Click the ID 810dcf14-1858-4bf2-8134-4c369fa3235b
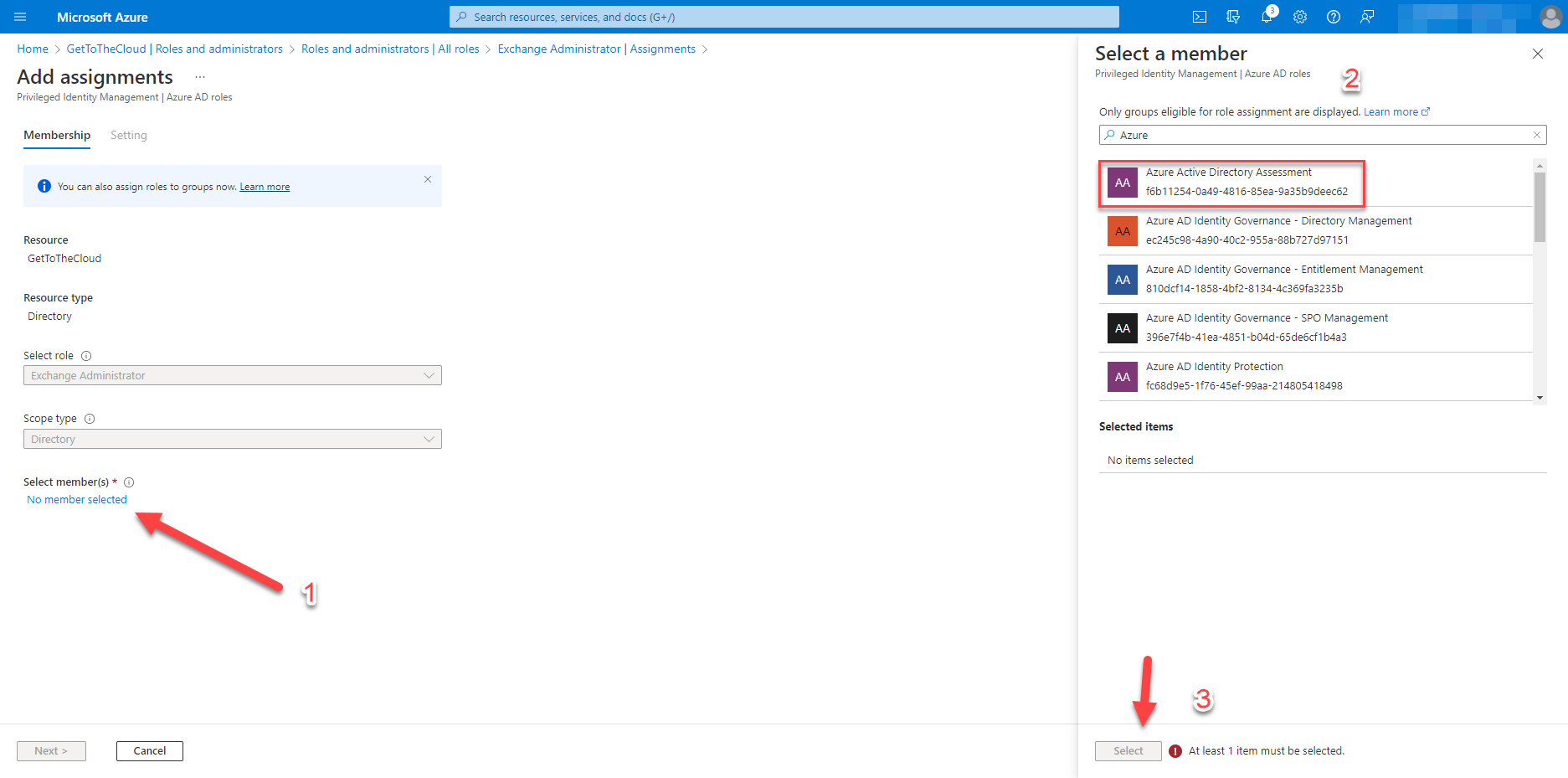Screen dimensions: 1568x778 coord(1244,289)
